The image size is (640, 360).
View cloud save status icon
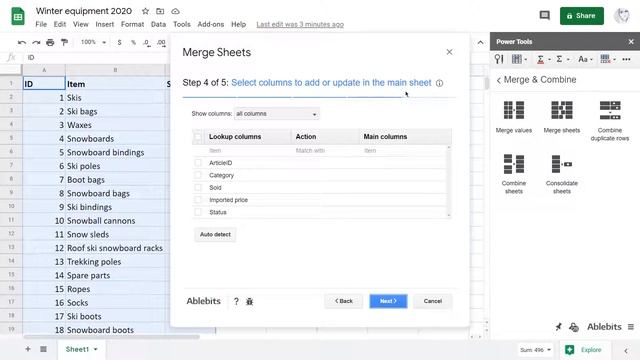175,11
